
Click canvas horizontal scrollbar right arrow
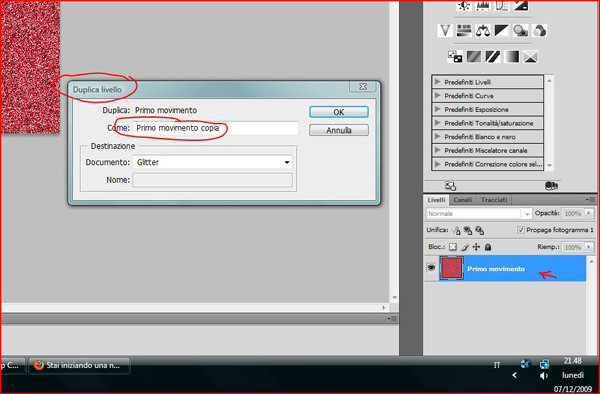384,307
